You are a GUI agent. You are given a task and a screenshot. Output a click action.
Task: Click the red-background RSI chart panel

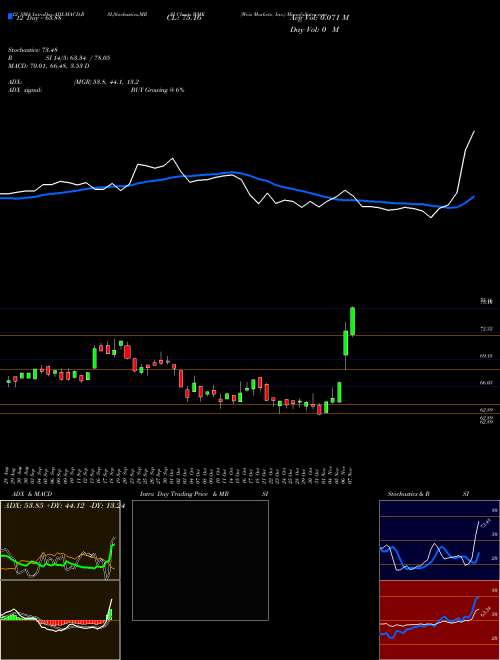pos(439,620)
